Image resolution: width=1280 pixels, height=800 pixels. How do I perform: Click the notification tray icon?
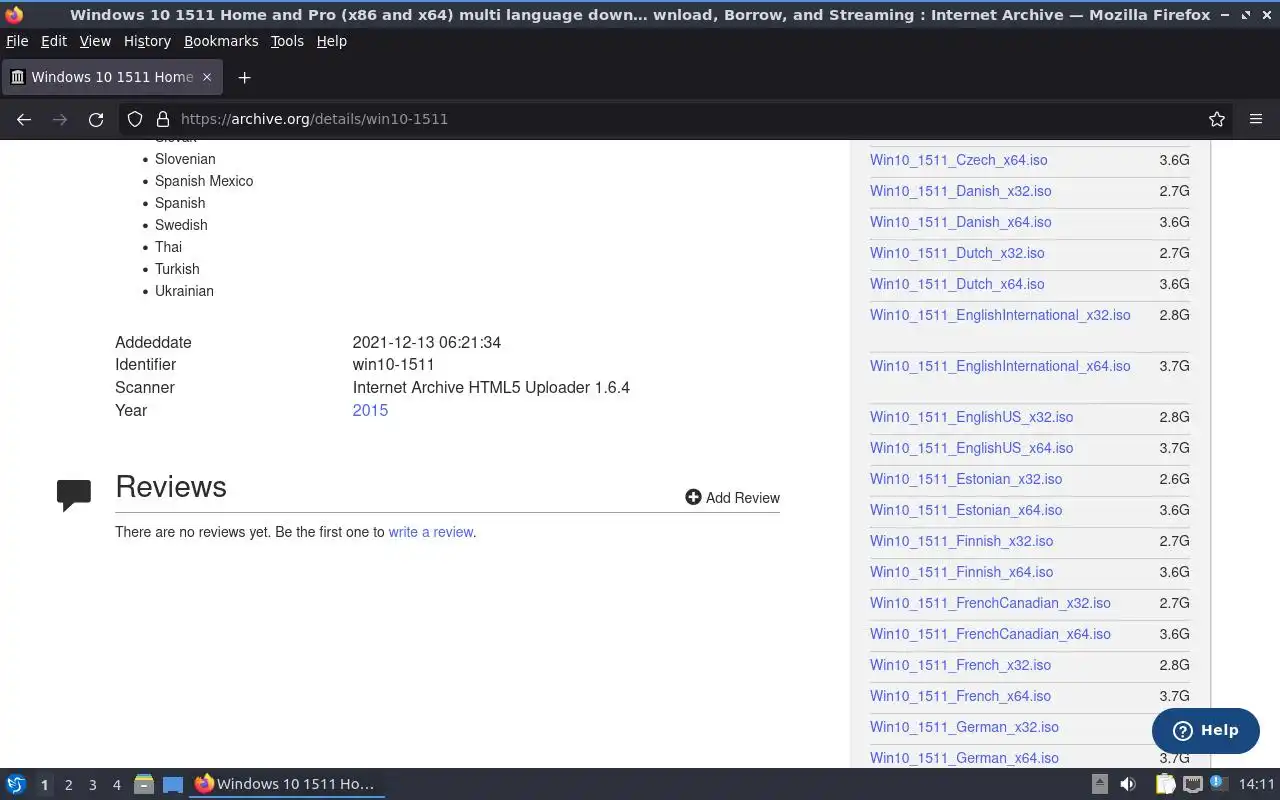pyautogui.click(x=1217, y=783)
